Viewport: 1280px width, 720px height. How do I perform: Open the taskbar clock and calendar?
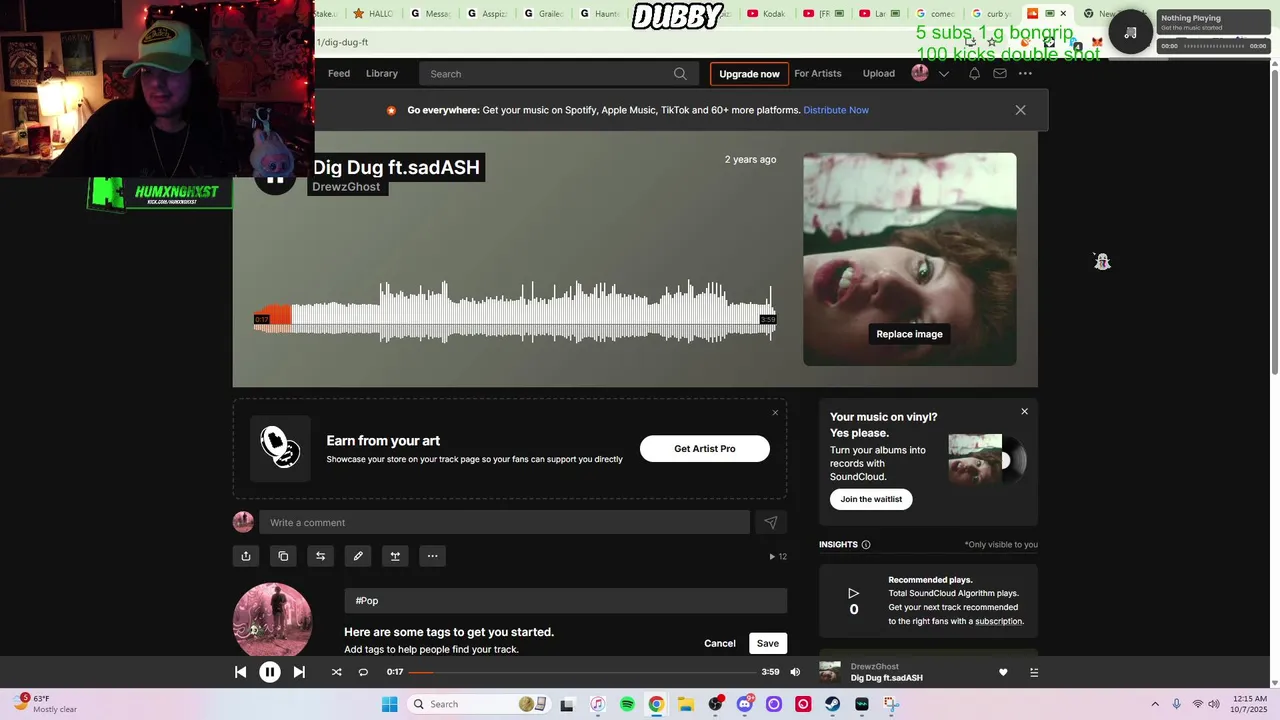click(x=1250, y=704)
